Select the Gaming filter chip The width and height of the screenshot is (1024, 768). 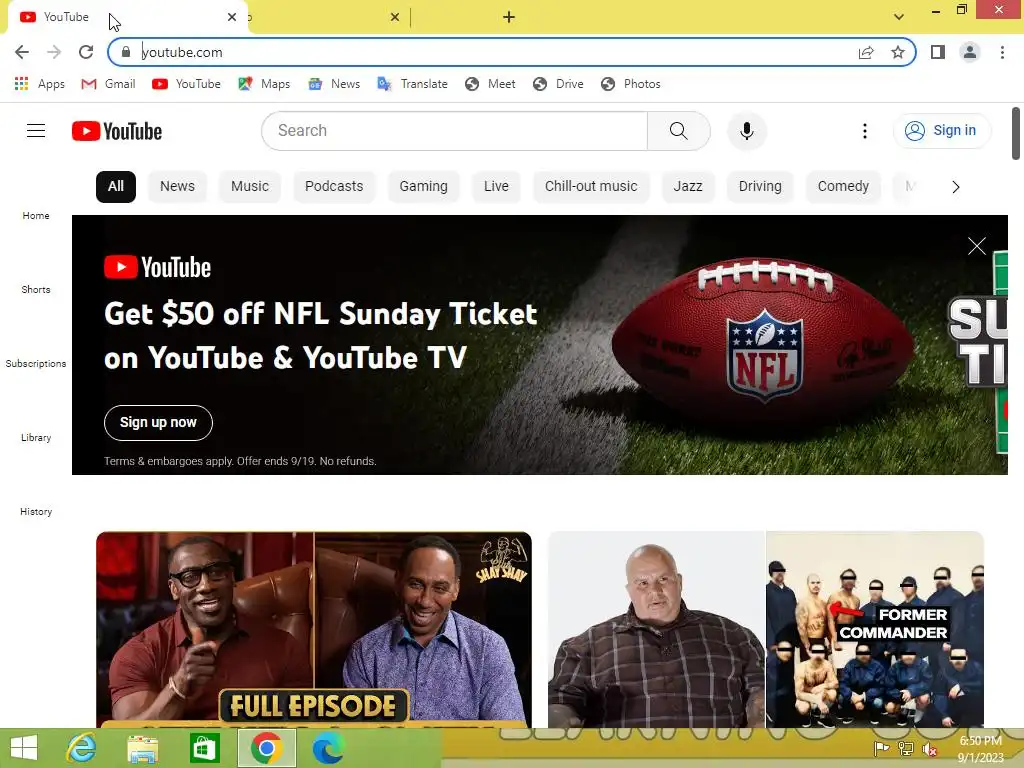click(423, 187)
